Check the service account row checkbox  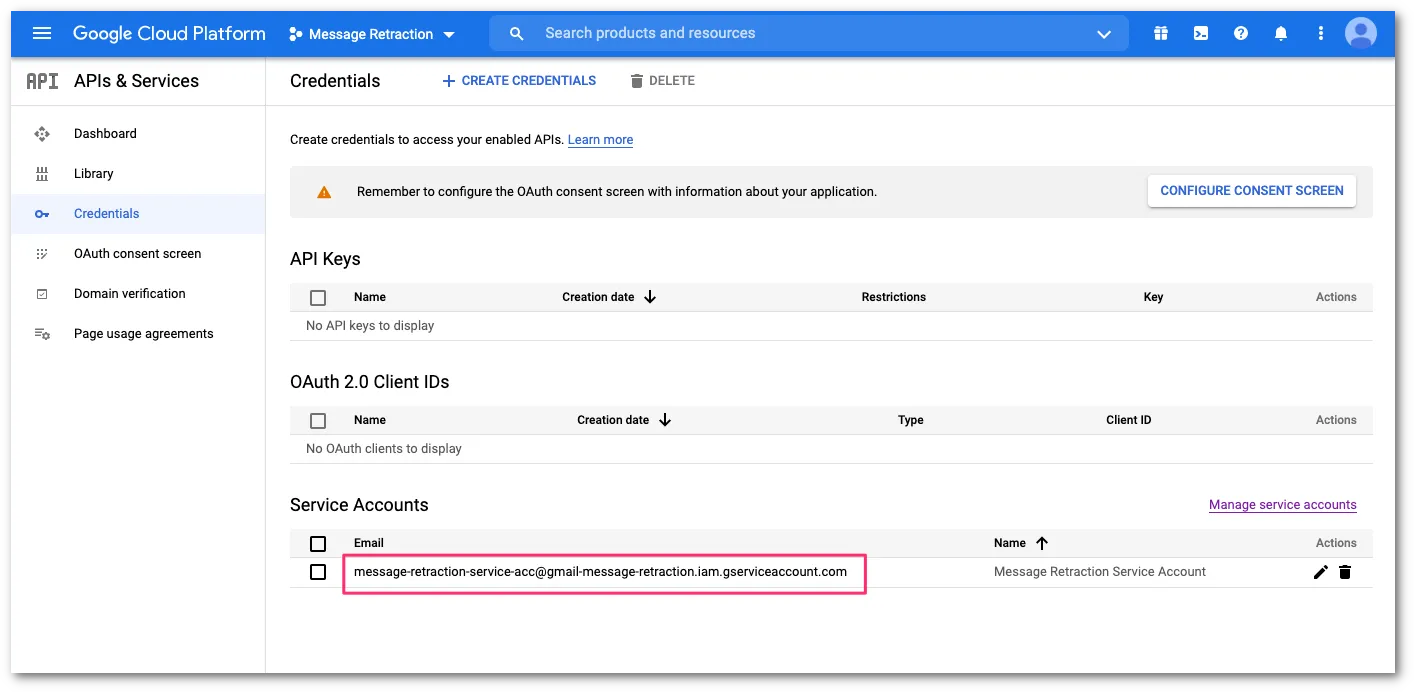point(318,572)
